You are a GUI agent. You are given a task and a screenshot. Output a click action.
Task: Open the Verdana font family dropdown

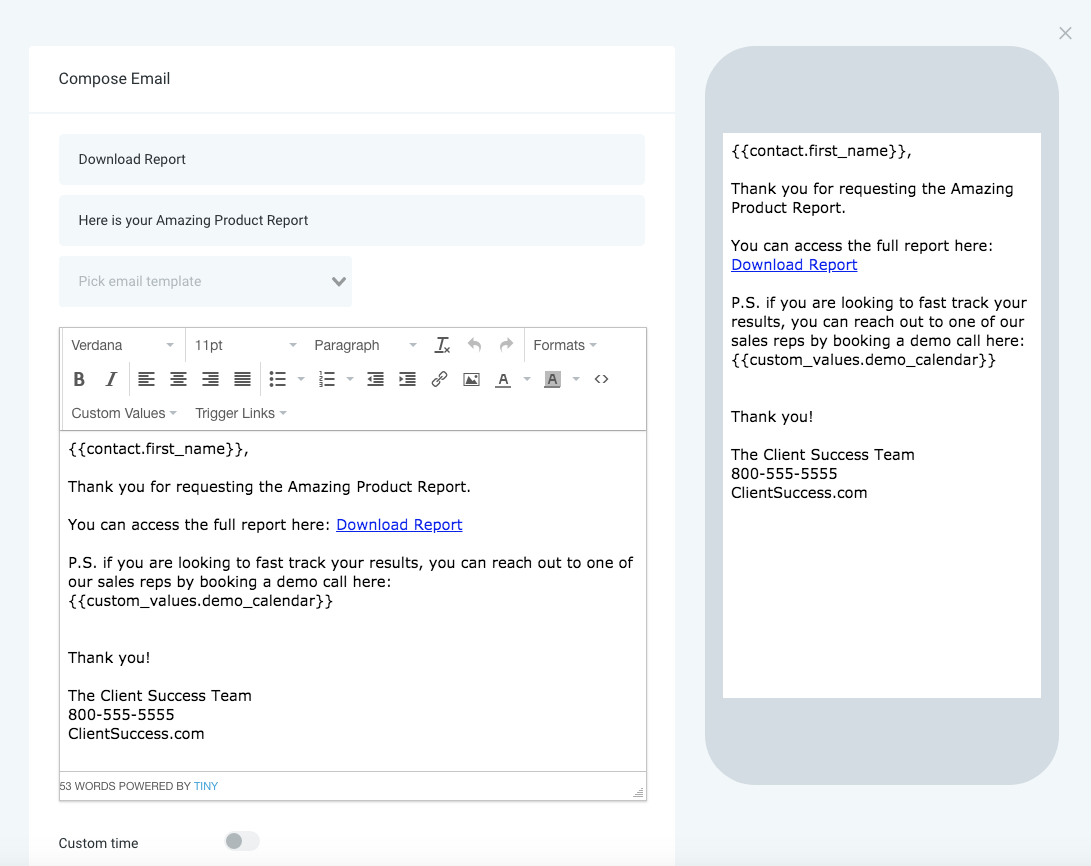pyautogui.click(x=122, y=345)
